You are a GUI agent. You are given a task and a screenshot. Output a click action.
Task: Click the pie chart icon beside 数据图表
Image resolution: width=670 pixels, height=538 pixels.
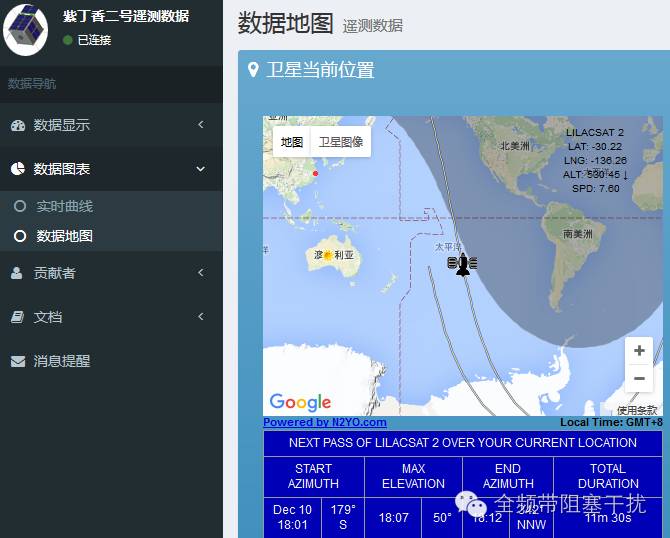[18, 169]
